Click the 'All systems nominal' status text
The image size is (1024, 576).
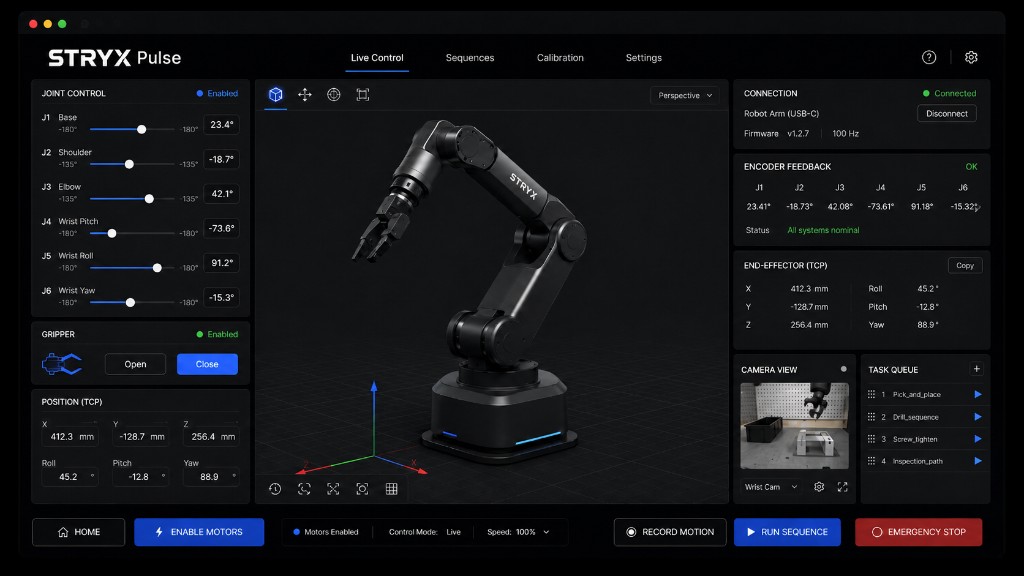coord(823,230)
